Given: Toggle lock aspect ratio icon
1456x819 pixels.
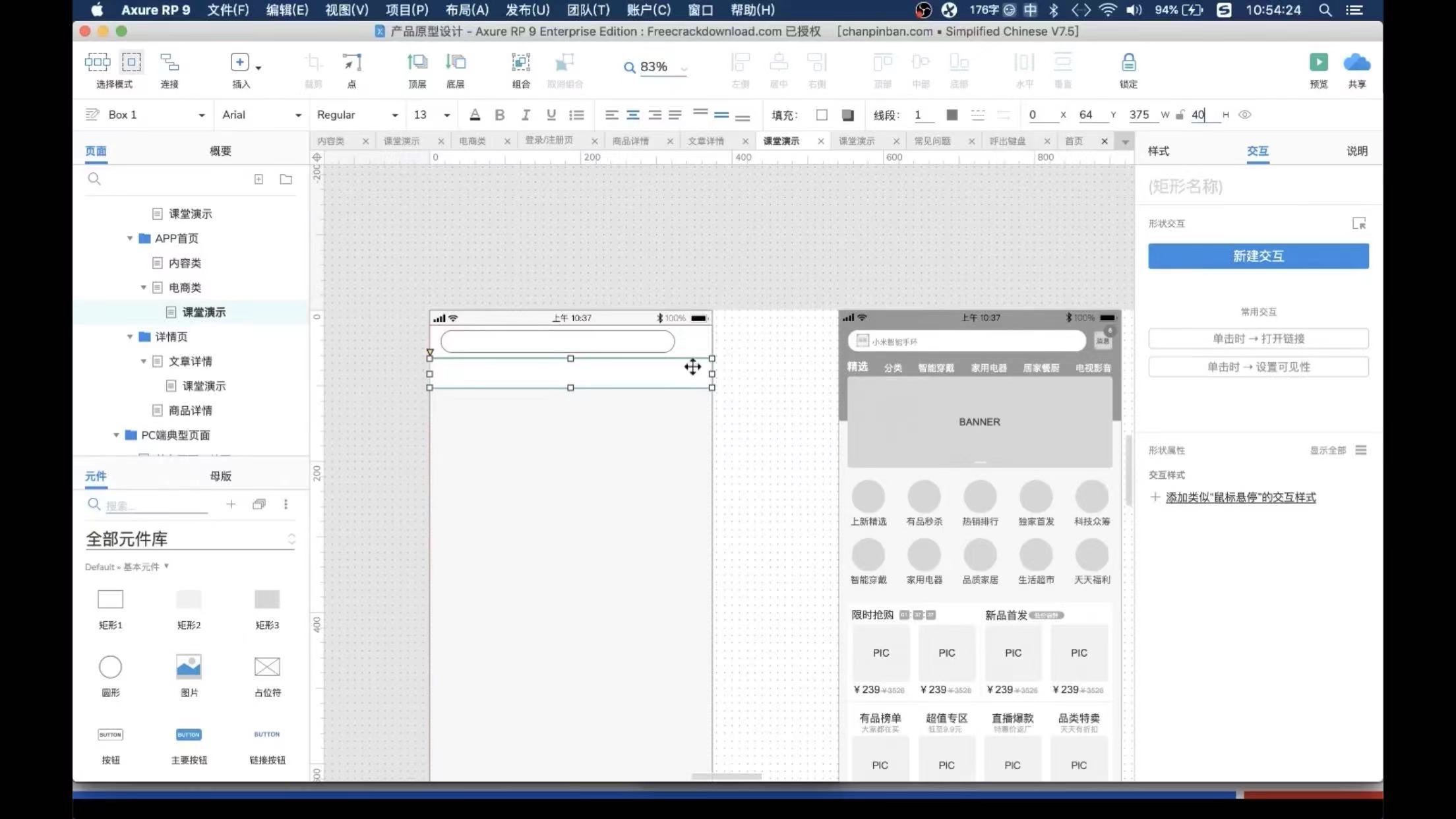Looking at the screenshot, I should coord(1180,115).
